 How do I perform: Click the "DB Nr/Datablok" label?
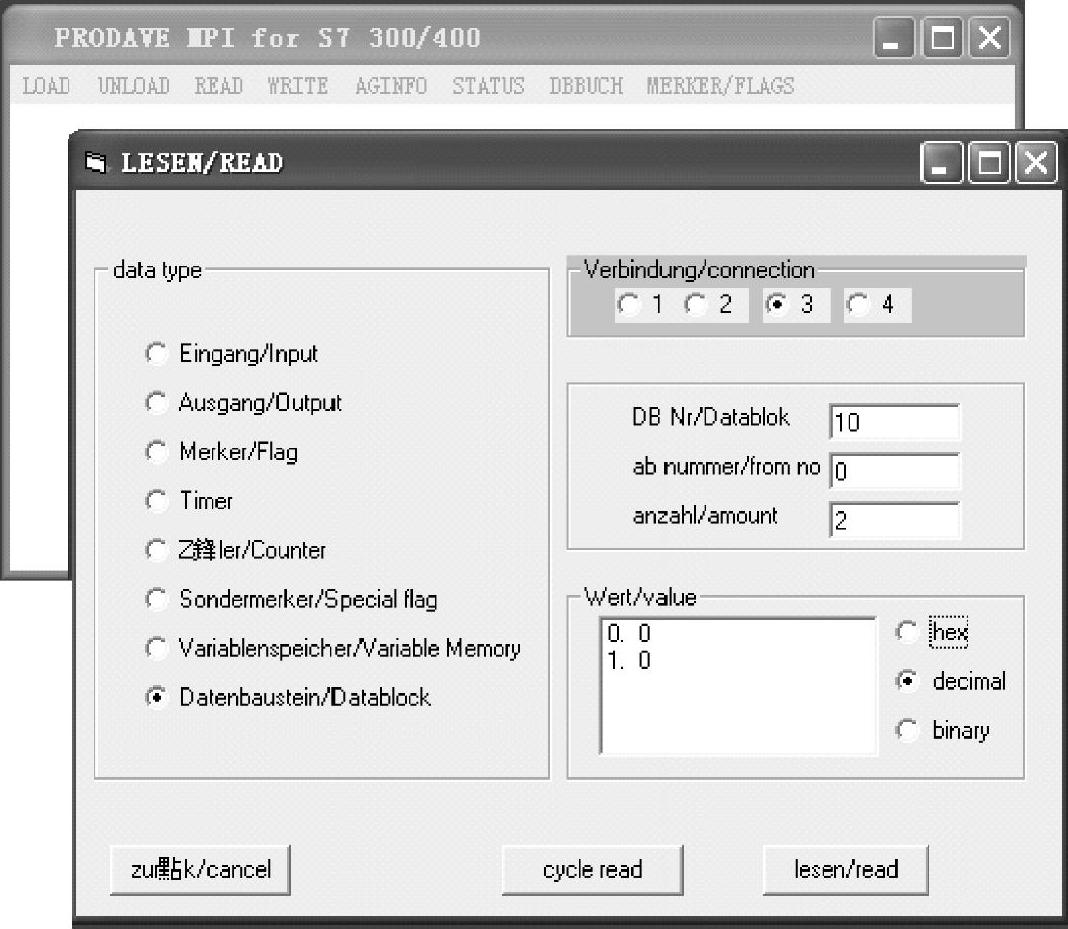710,417
